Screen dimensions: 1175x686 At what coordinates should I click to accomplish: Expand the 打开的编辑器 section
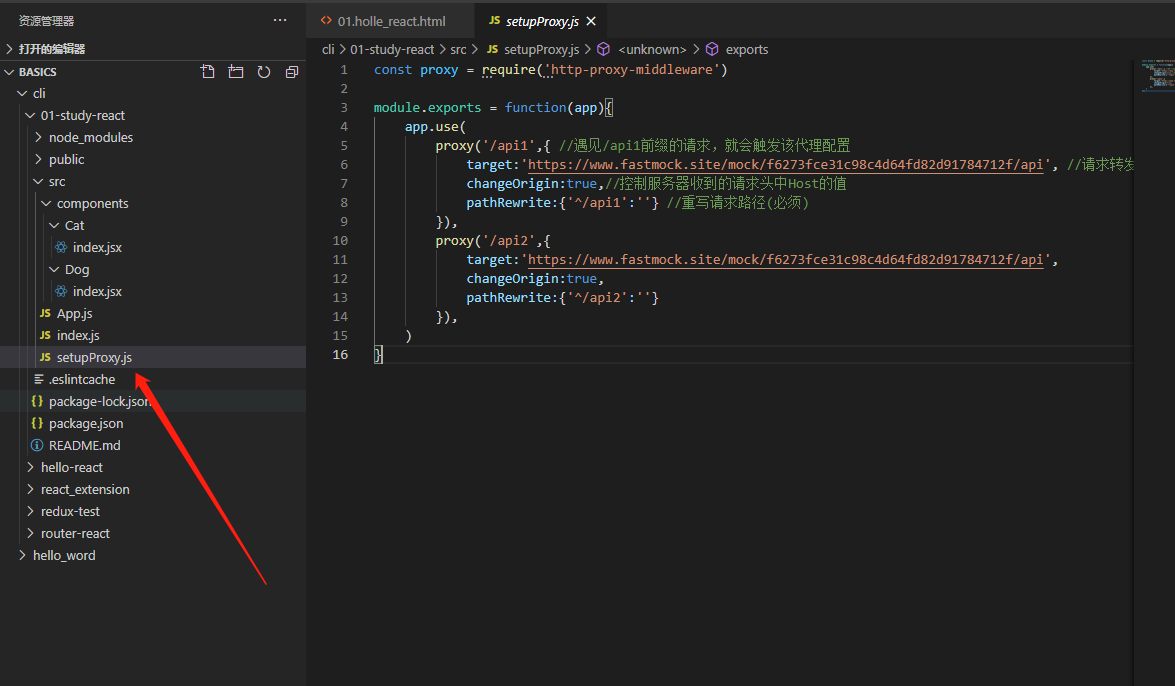pos(9,49)
